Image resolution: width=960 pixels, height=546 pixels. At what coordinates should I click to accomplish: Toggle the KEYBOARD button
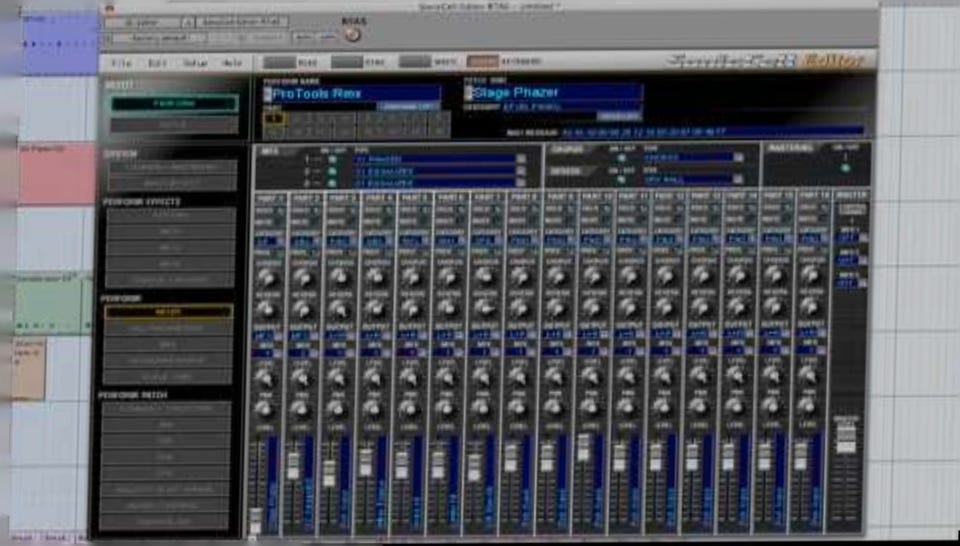483,62
